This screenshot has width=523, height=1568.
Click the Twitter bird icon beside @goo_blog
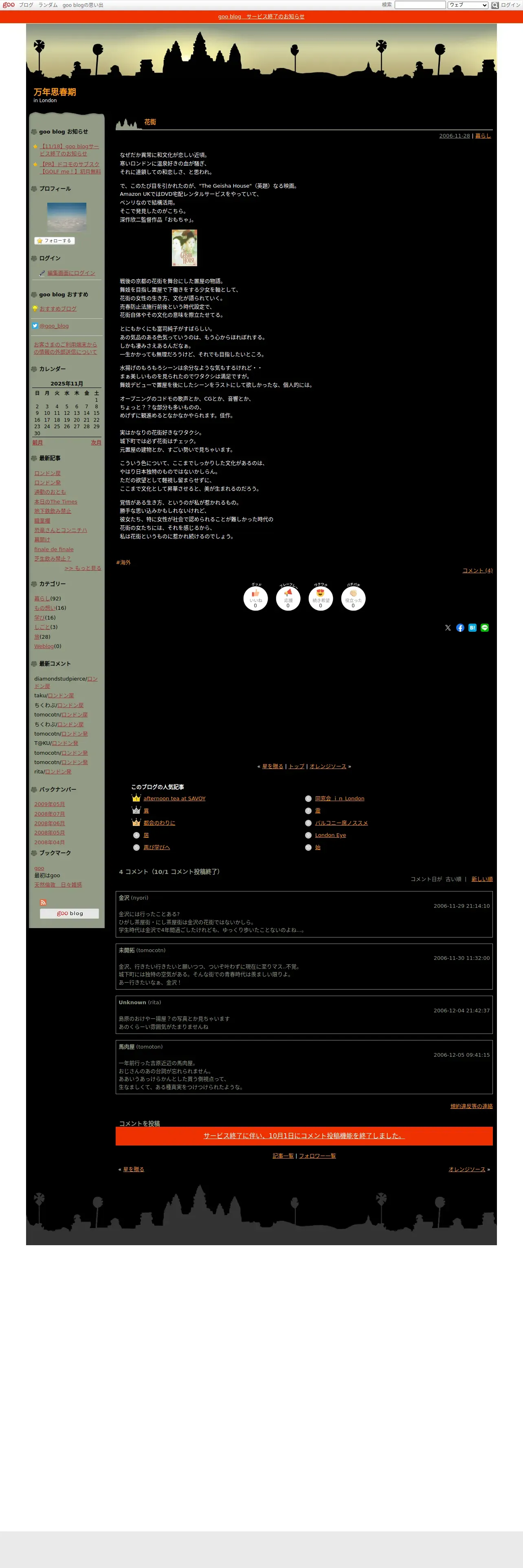tap(35, 326)
